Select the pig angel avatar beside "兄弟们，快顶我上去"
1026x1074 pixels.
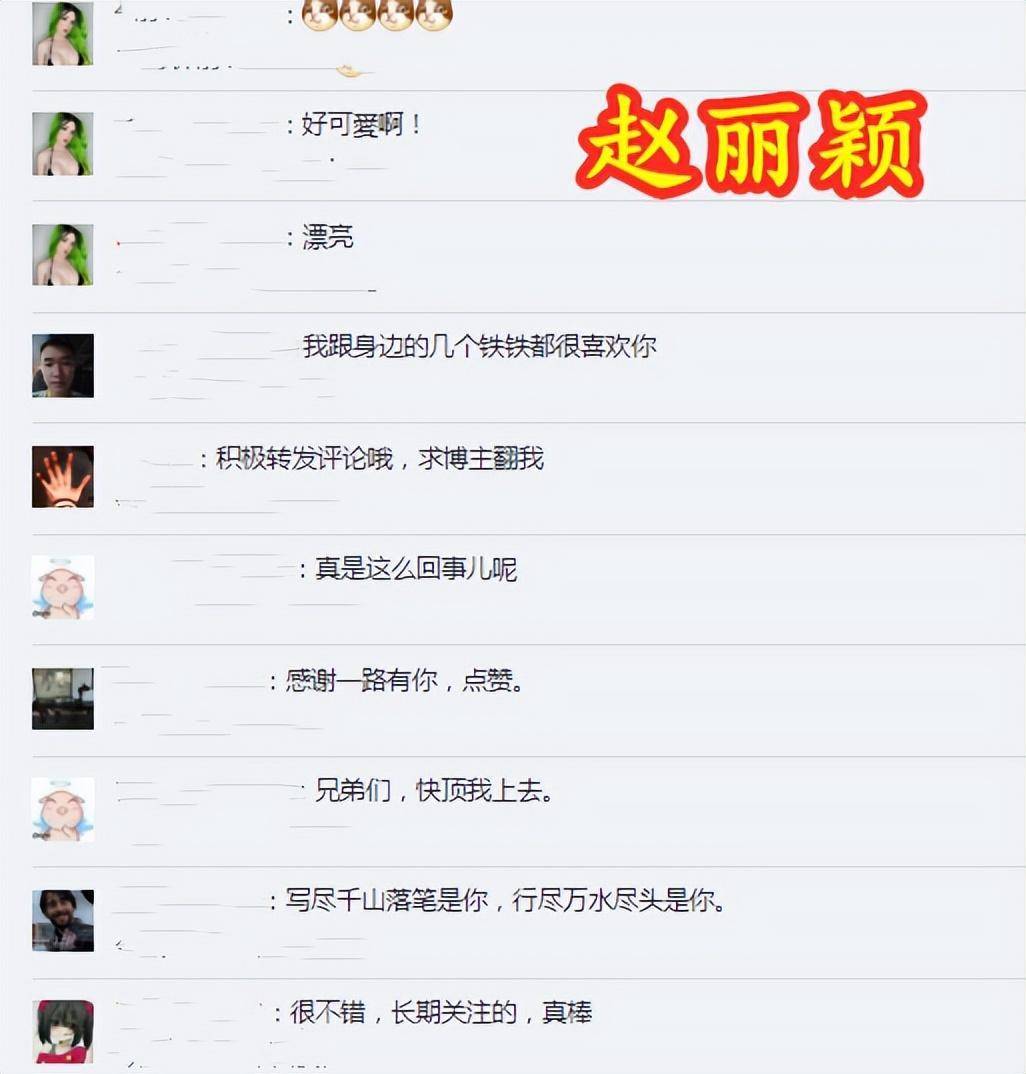62,810
